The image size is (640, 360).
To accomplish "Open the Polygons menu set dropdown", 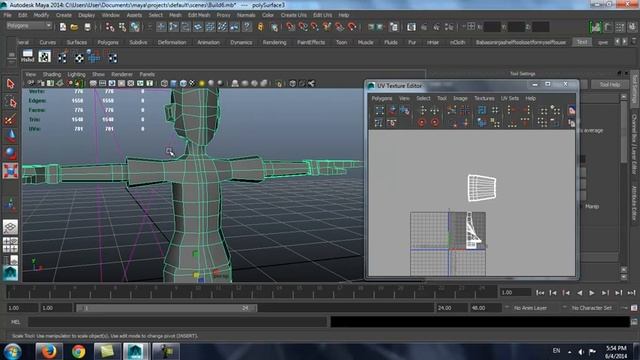I will click(29, 26).
